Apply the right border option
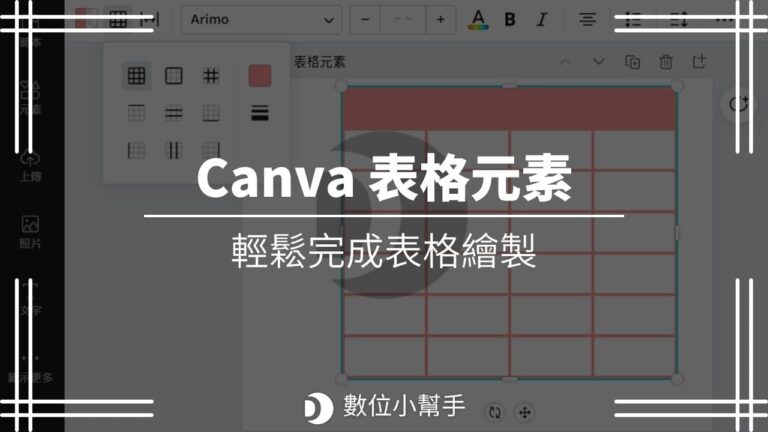 [x=211, y=150]
